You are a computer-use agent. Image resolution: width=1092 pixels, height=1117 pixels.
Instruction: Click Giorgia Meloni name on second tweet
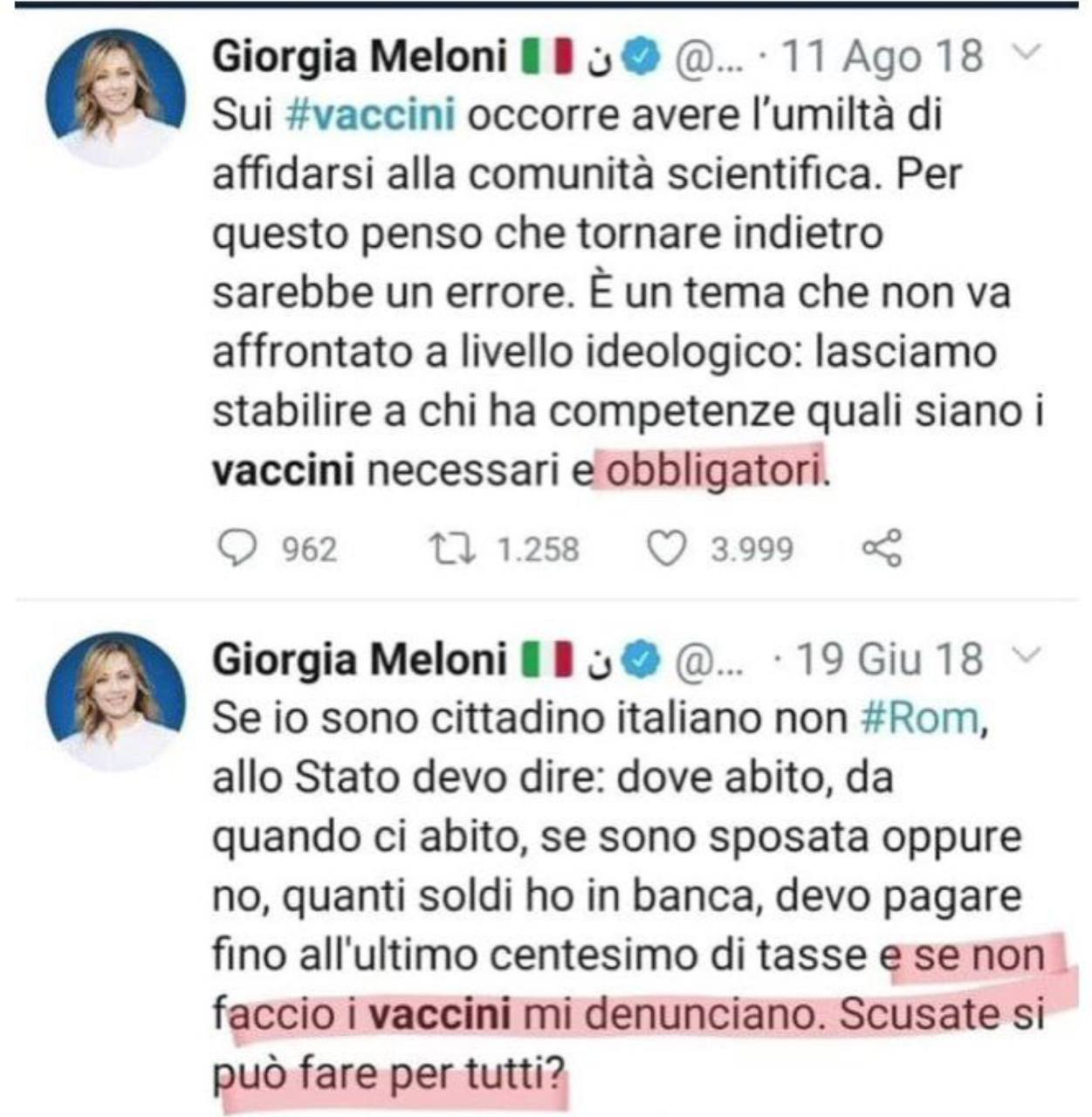tap(360, 660)
